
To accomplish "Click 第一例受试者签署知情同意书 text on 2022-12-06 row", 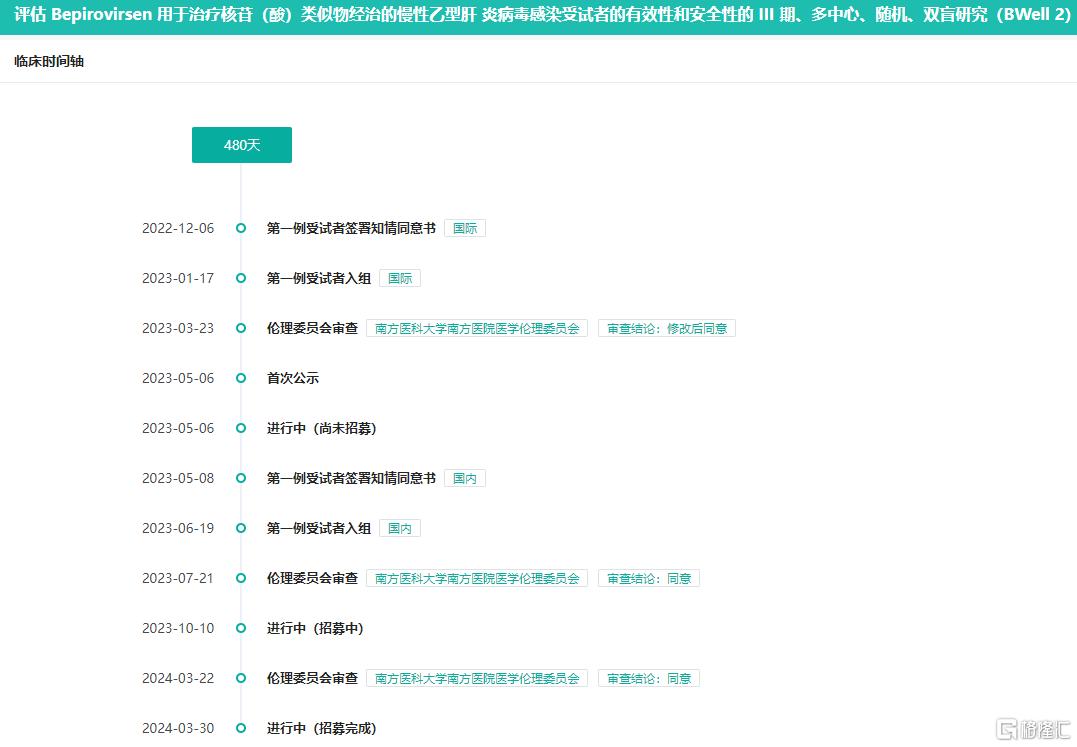I will click(x=351, y=228).
